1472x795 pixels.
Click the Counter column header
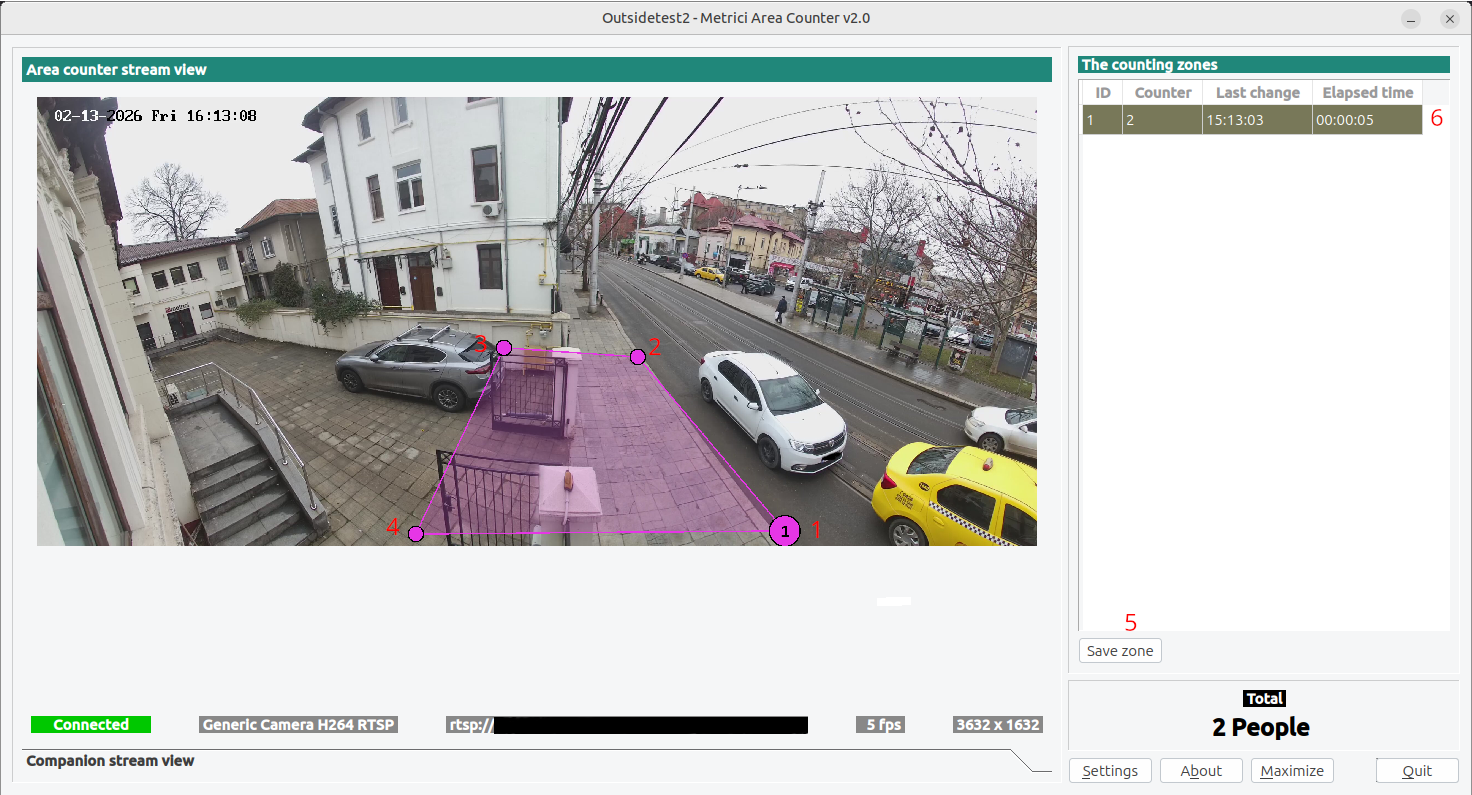(1163, 92)
